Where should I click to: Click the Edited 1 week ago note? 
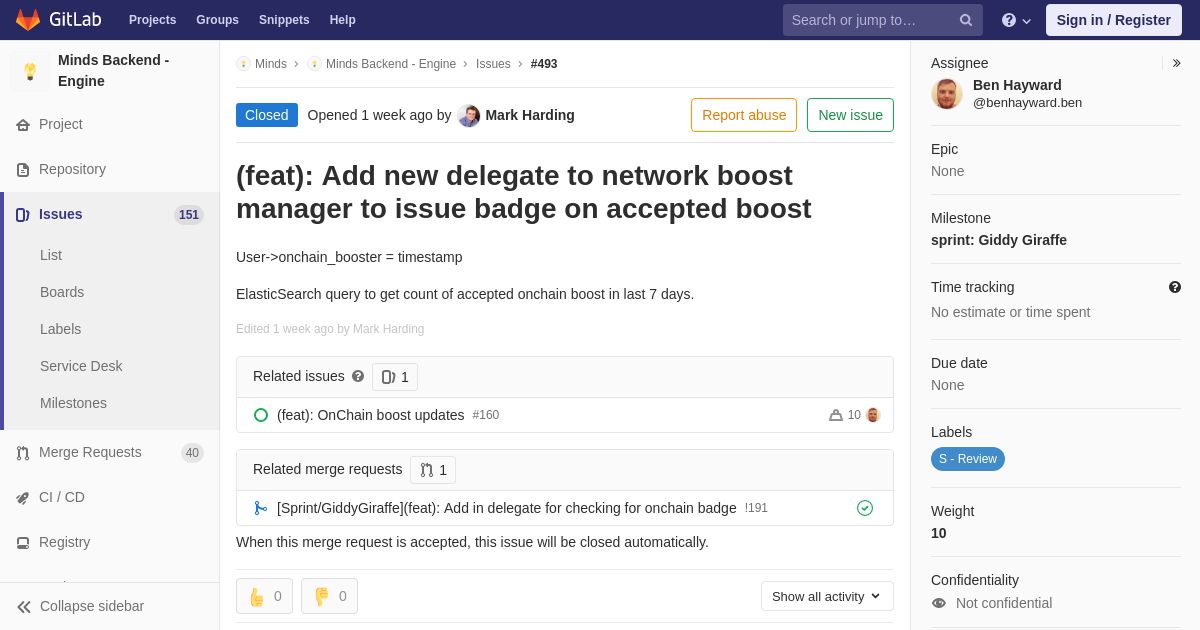(330, 329)
